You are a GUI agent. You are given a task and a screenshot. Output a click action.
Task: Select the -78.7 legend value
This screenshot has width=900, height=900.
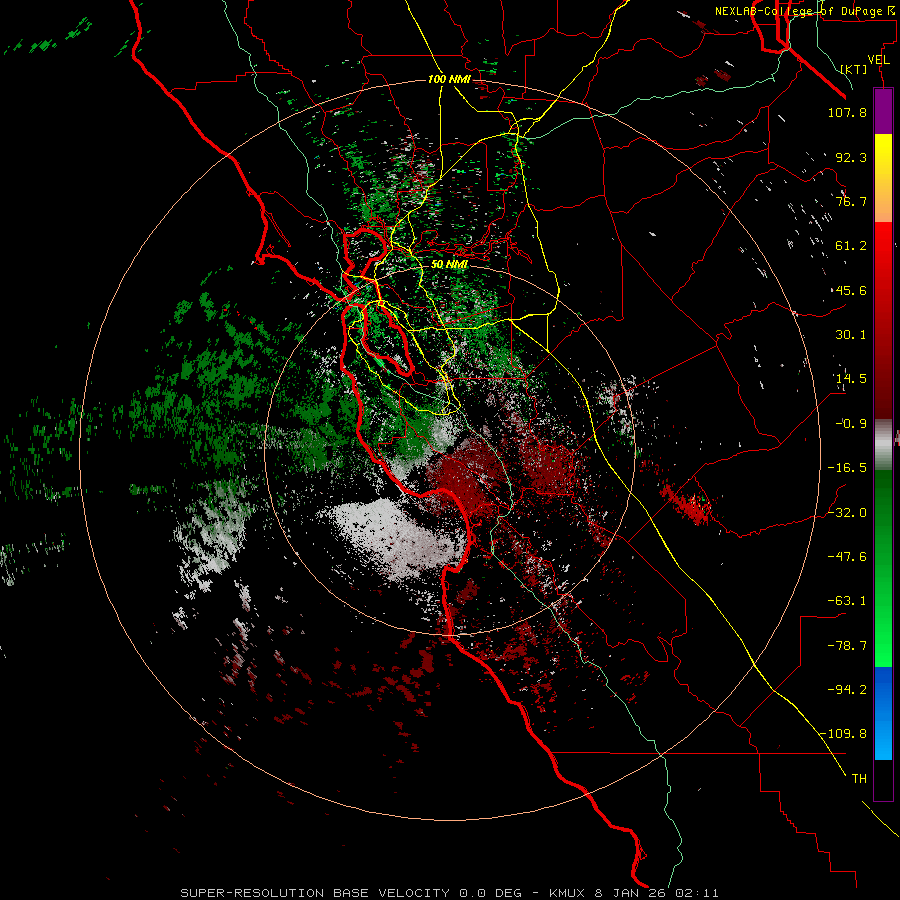[x=847, y=646]
